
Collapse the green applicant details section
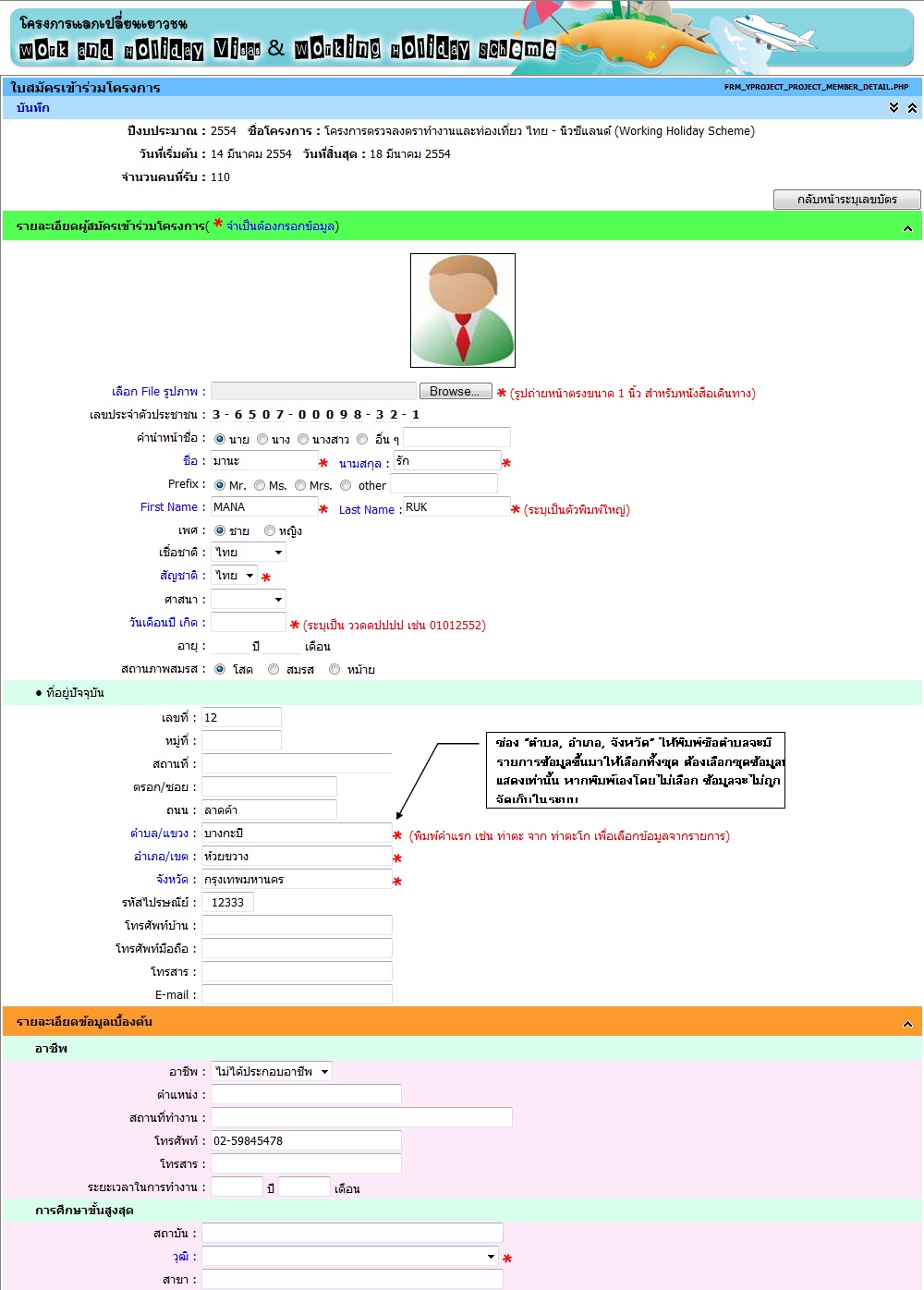pyautogui.click(x=907, y=228)
